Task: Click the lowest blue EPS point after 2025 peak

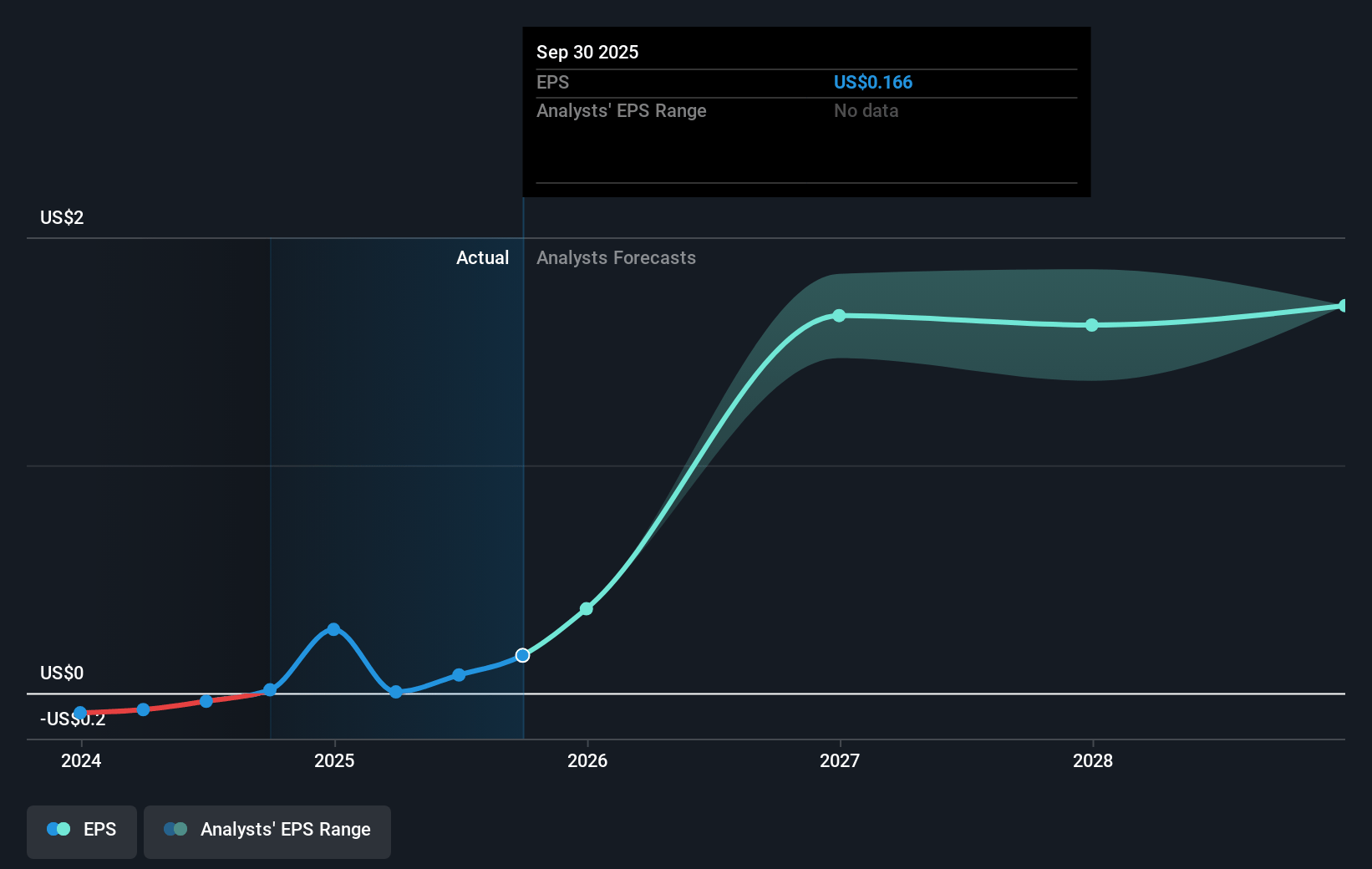Action: 396,692
